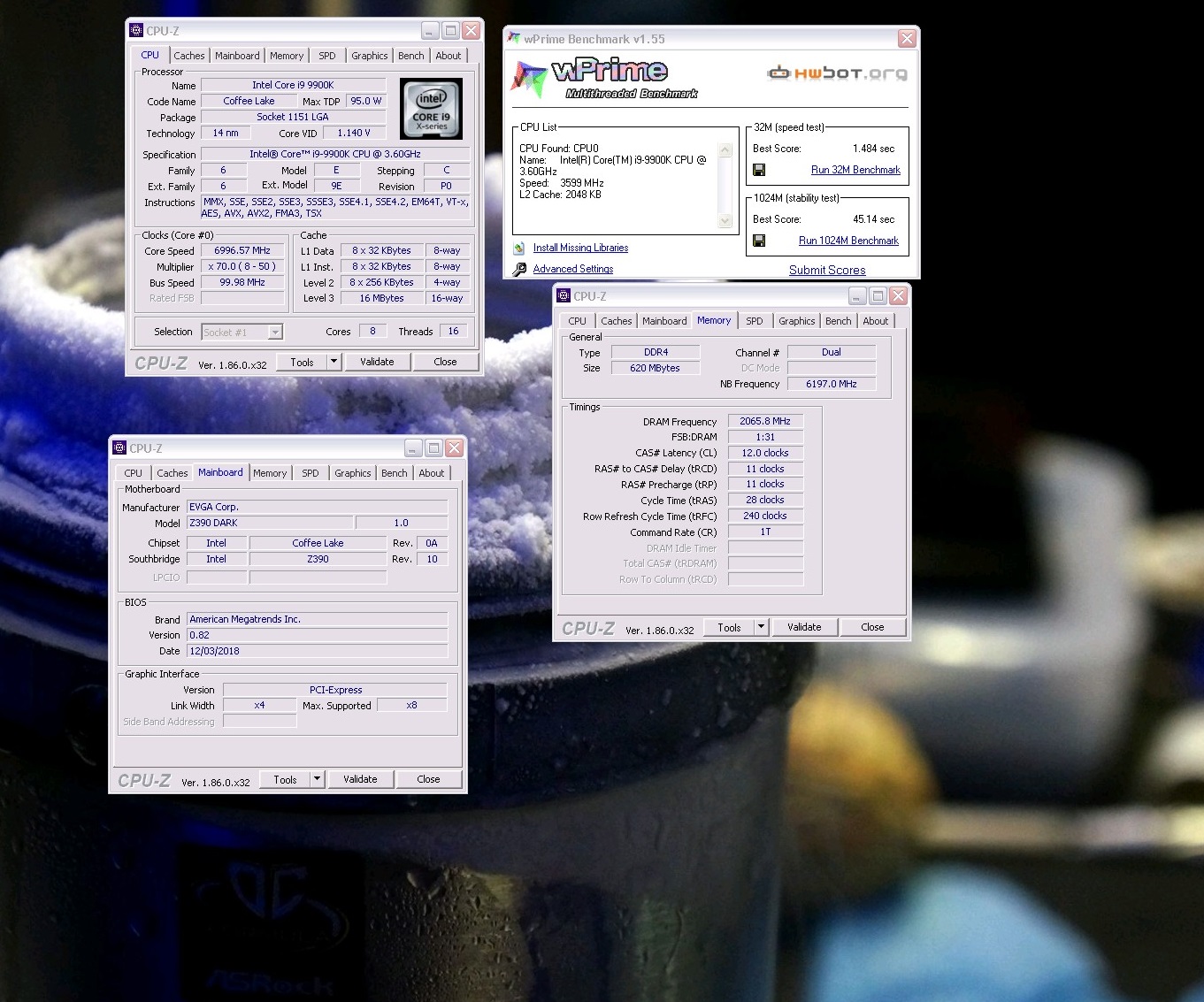Click the app icon in the CPU tab window's title bar

click(136, 30)
